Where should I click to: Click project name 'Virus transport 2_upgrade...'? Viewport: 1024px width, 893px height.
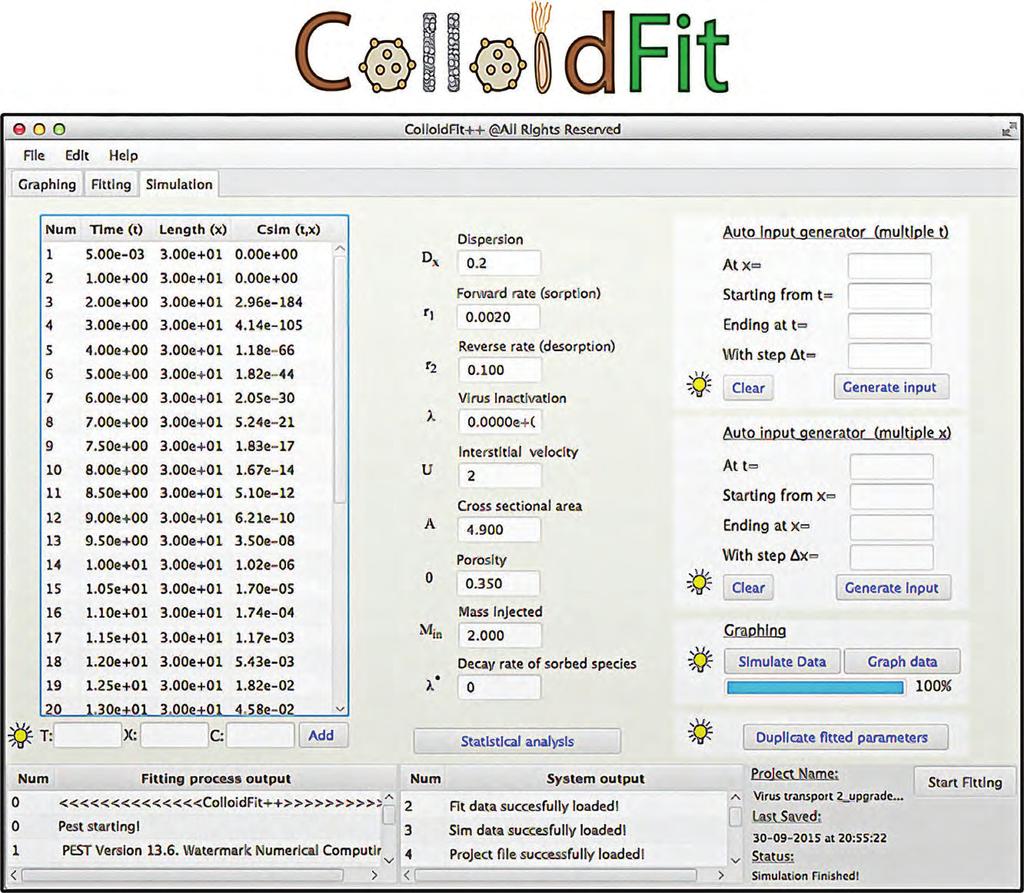coord(829,796)
